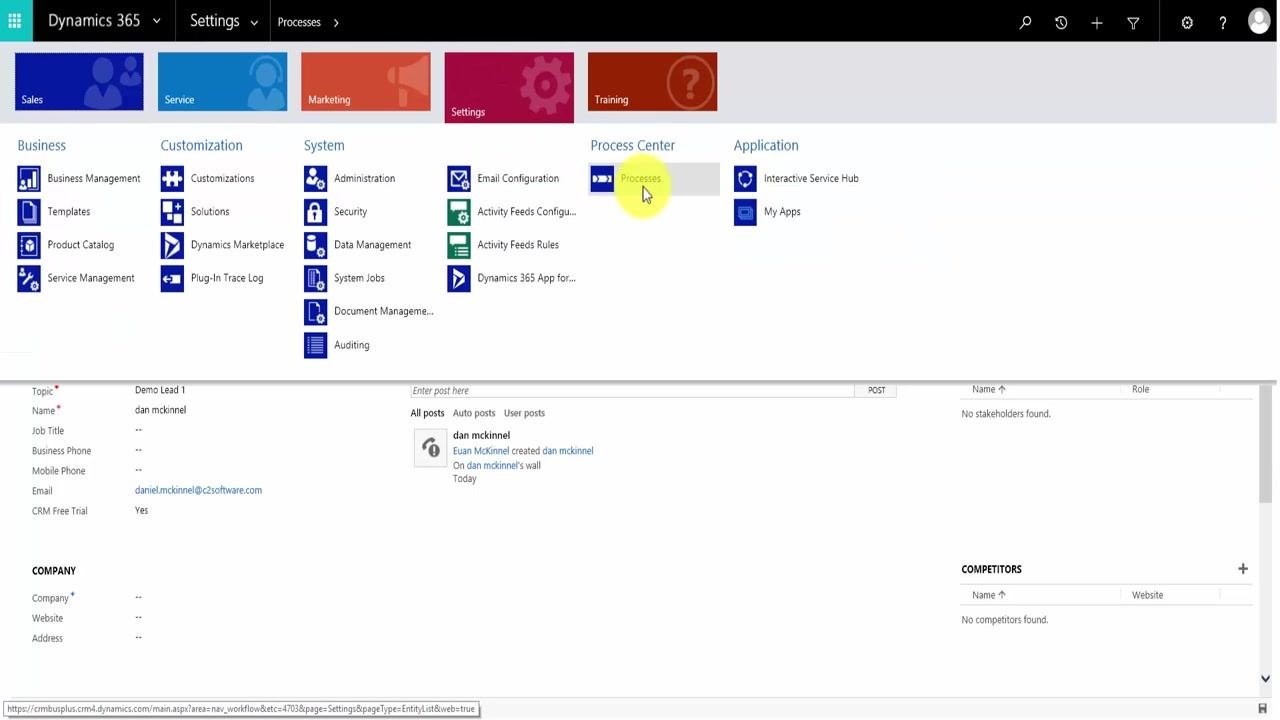
Task: Switch to the User posts tab
Action: (x=524, y=413)
